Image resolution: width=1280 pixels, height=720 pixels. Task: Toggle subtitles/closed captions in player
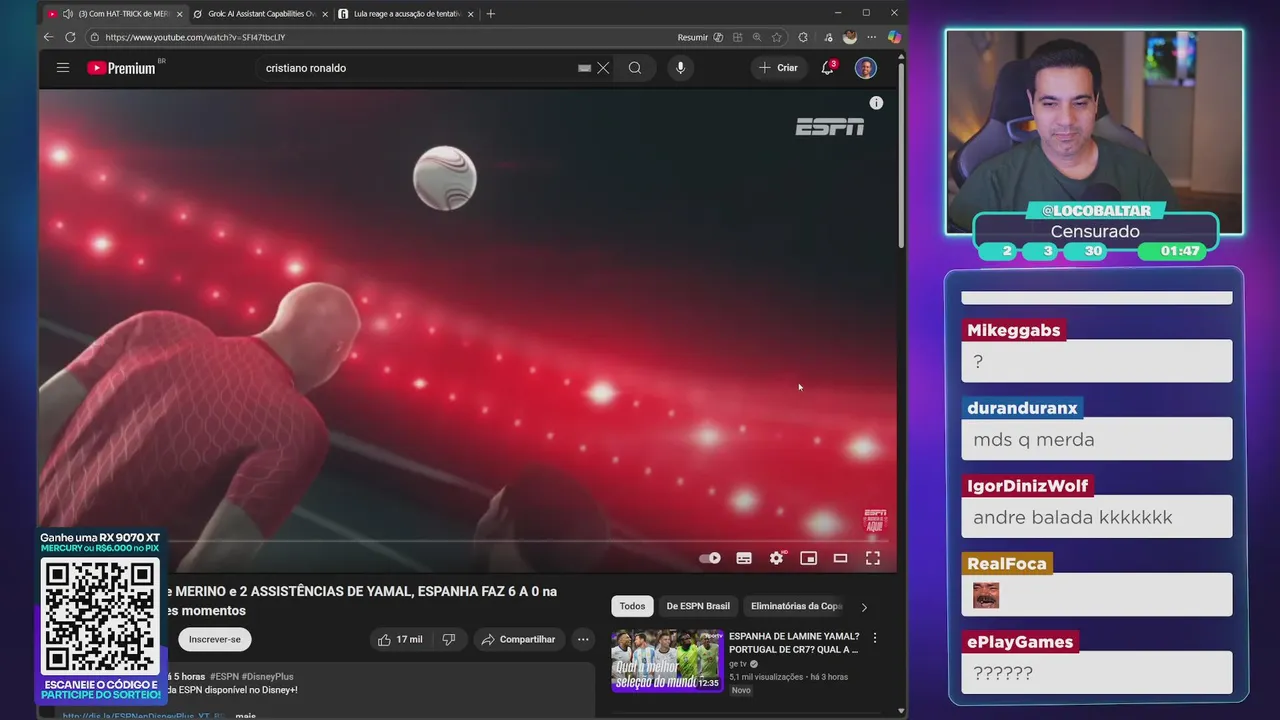tap(744, 558)
